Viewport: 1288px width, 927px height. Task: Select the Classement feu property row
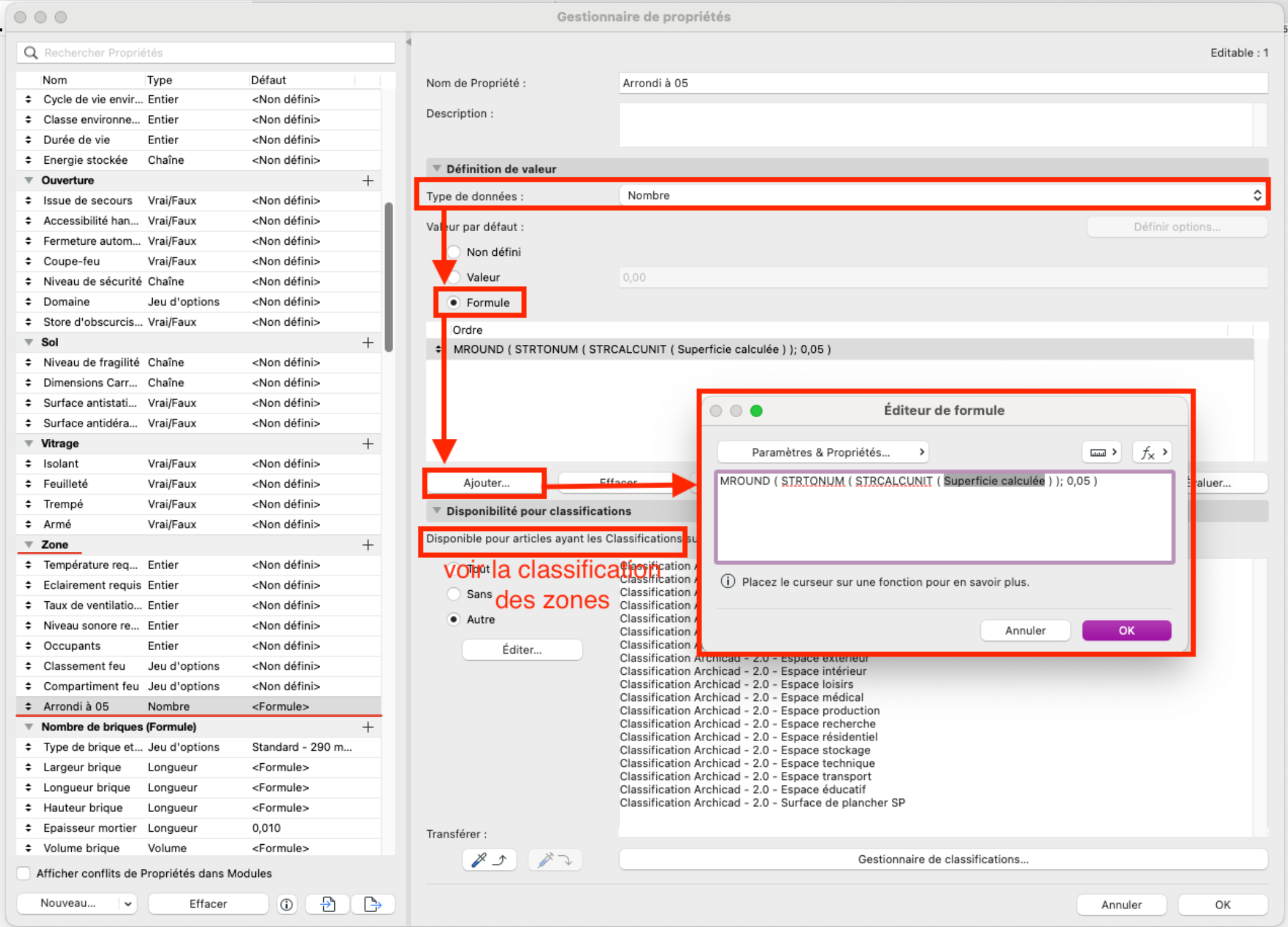pos(198,666)
